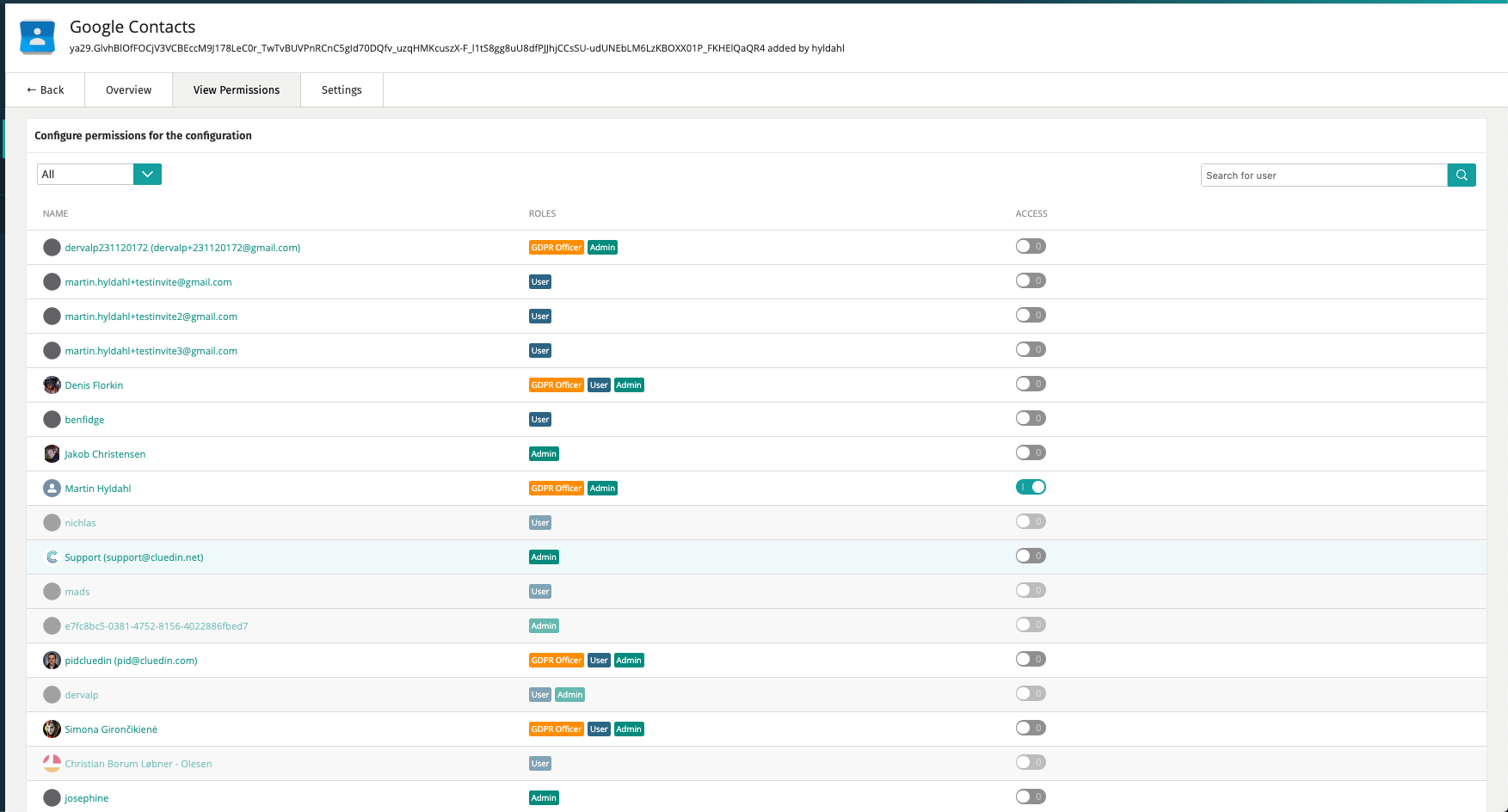Enable access toggle for Denis Florkin
Image resolution: width=1508 pixels, height=812 pixels.
(1031, 384)
